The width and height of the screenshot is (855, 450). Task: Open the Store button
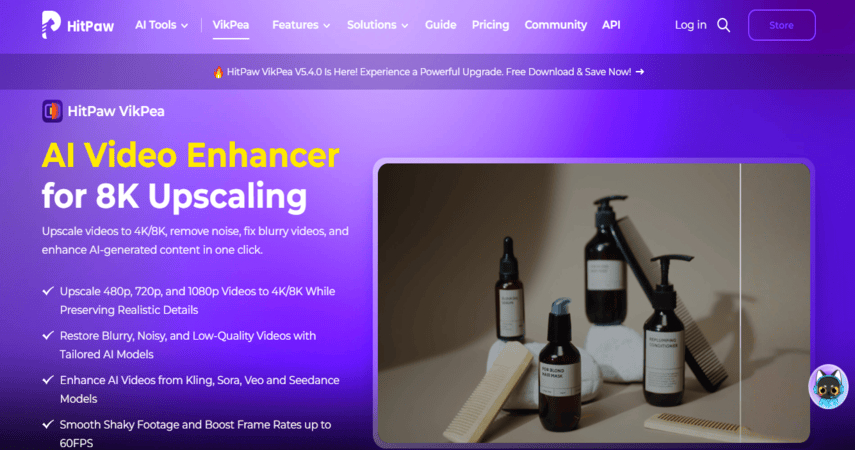781,25
